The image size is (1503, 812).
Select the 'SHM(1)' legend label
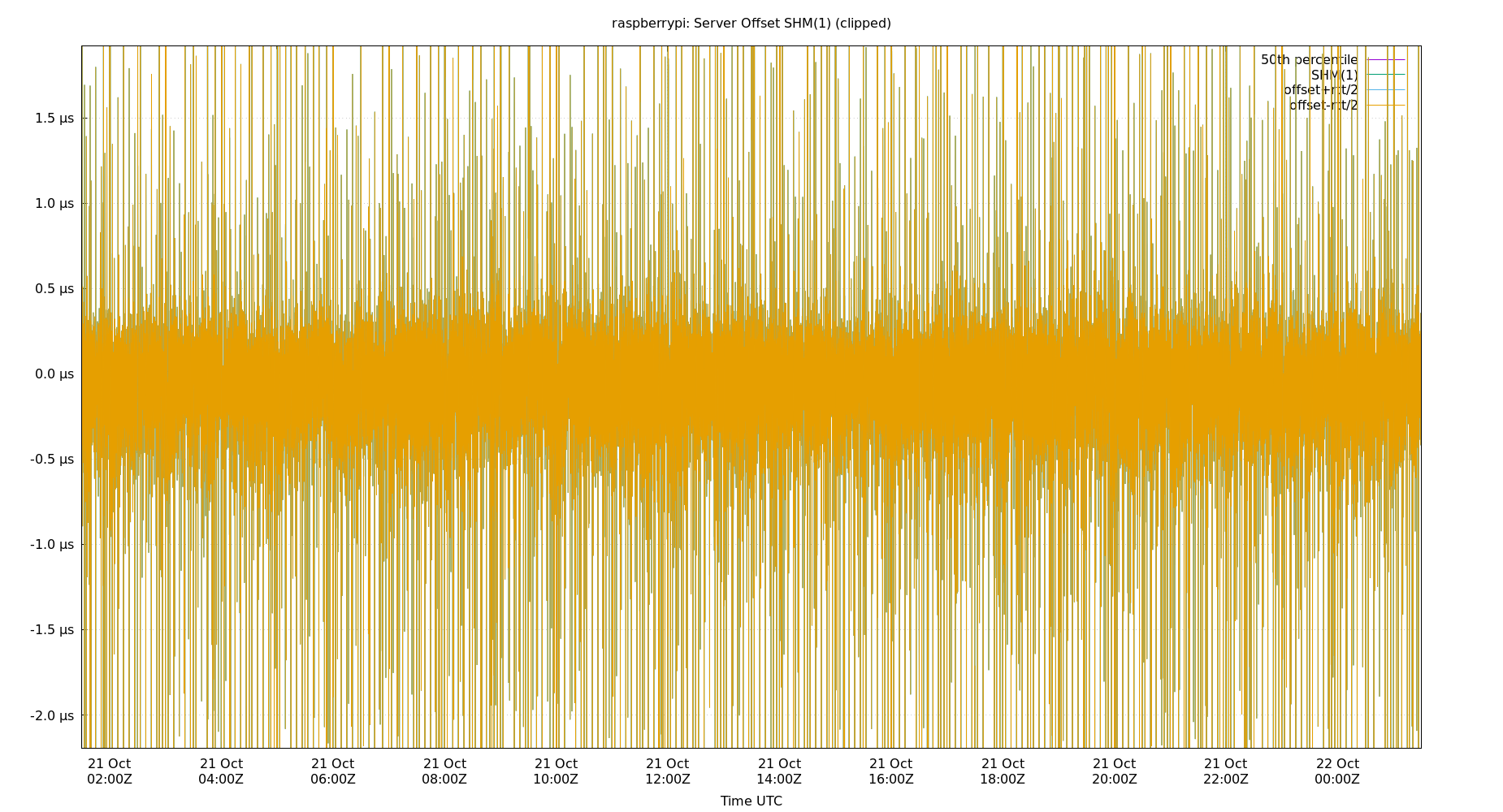(x=1334, y=75)
